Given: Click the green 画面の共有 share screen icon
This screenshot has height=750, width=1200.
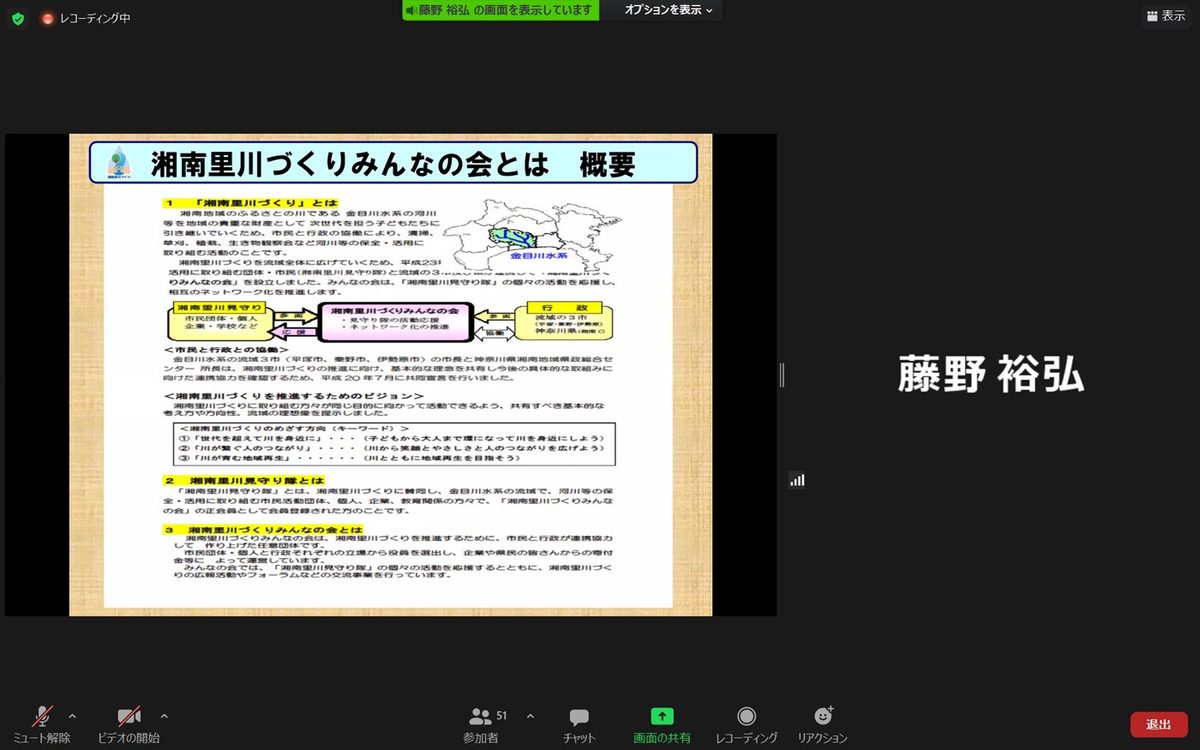Looking at the screenshot, I should pos(662,717).
